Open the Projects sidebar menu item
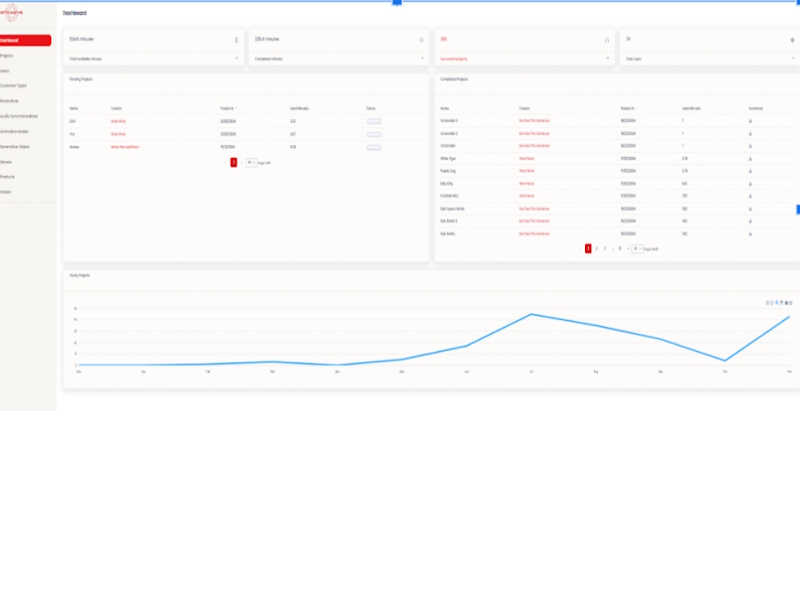Viewport: 800px width, 600px height. point(8,56)
